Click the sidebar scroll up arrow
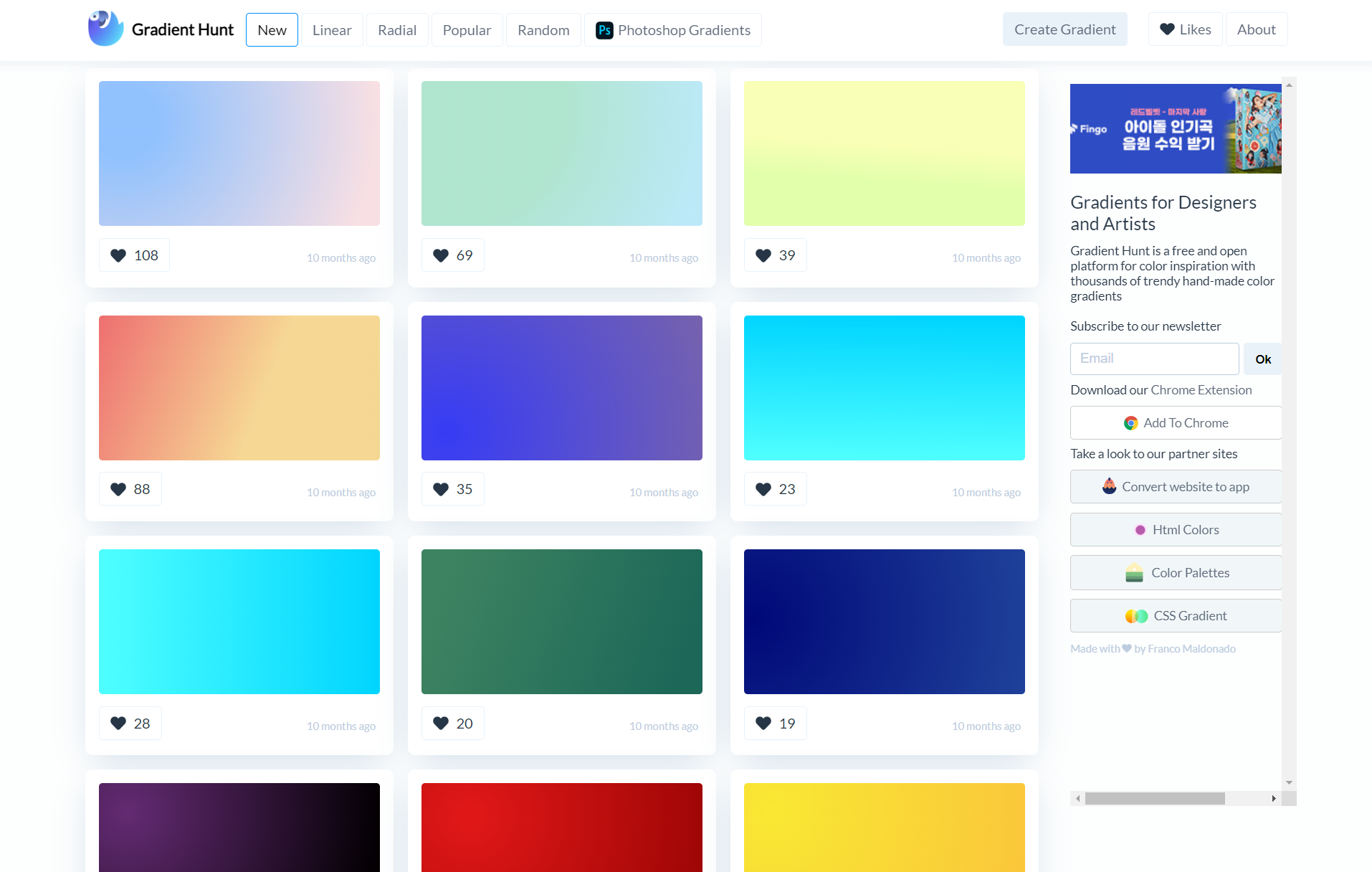The height and width of the screenshot is (872, 1372). [1289, 85]
